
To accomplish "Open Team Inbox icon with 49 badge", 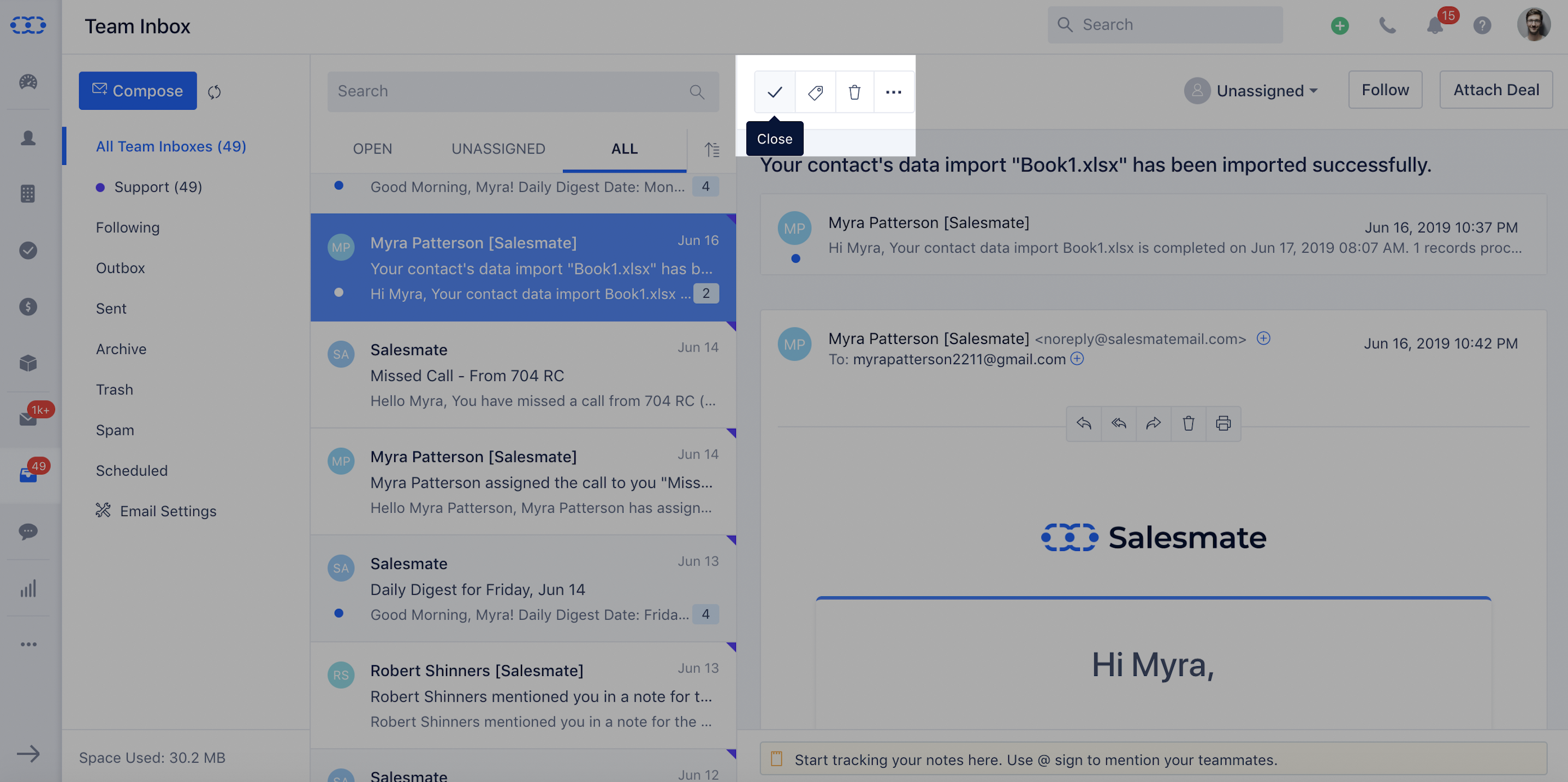I will [28, 475].
